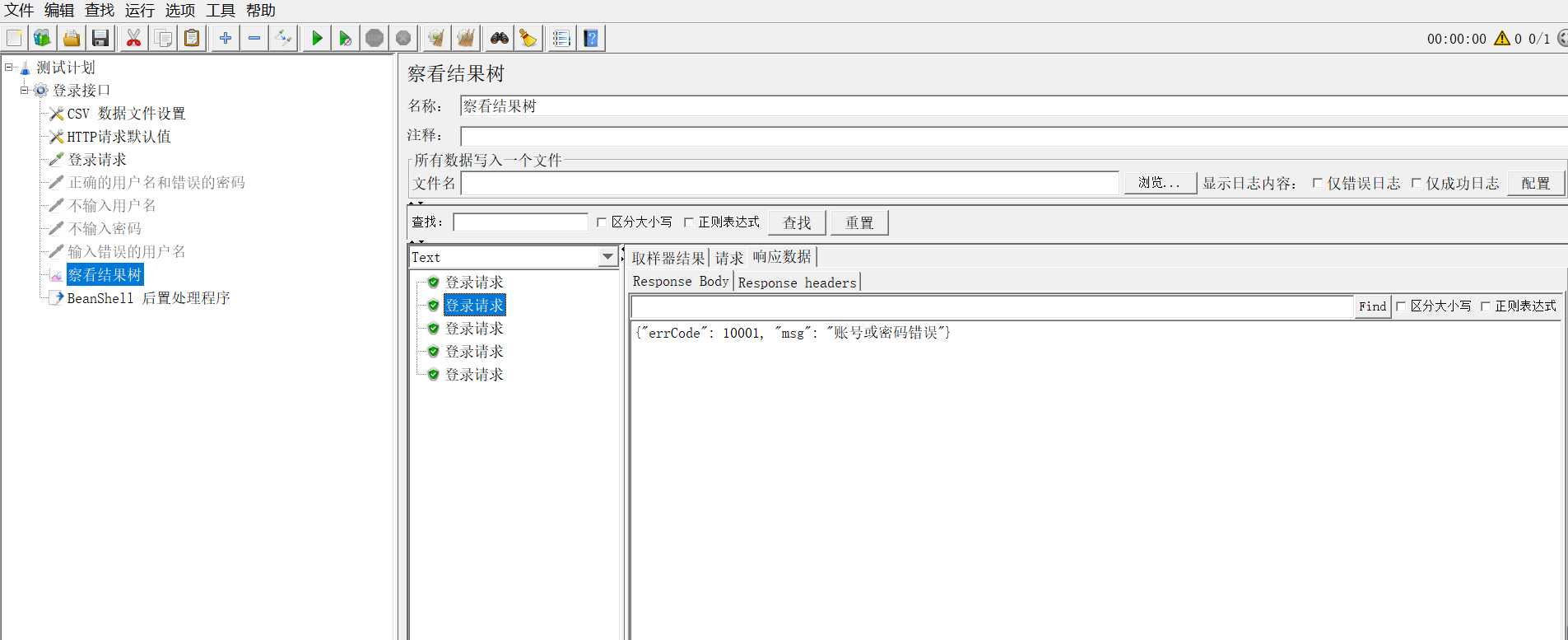Tick the 仅成功日志 checkbox

(x=1417, y=184)
